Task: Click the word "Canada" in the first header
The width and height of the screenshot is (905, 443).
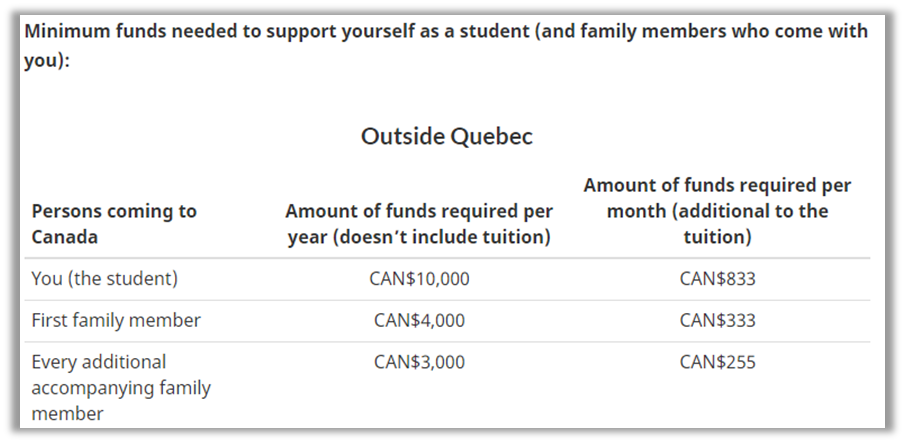Action: [x=64, y=238]
